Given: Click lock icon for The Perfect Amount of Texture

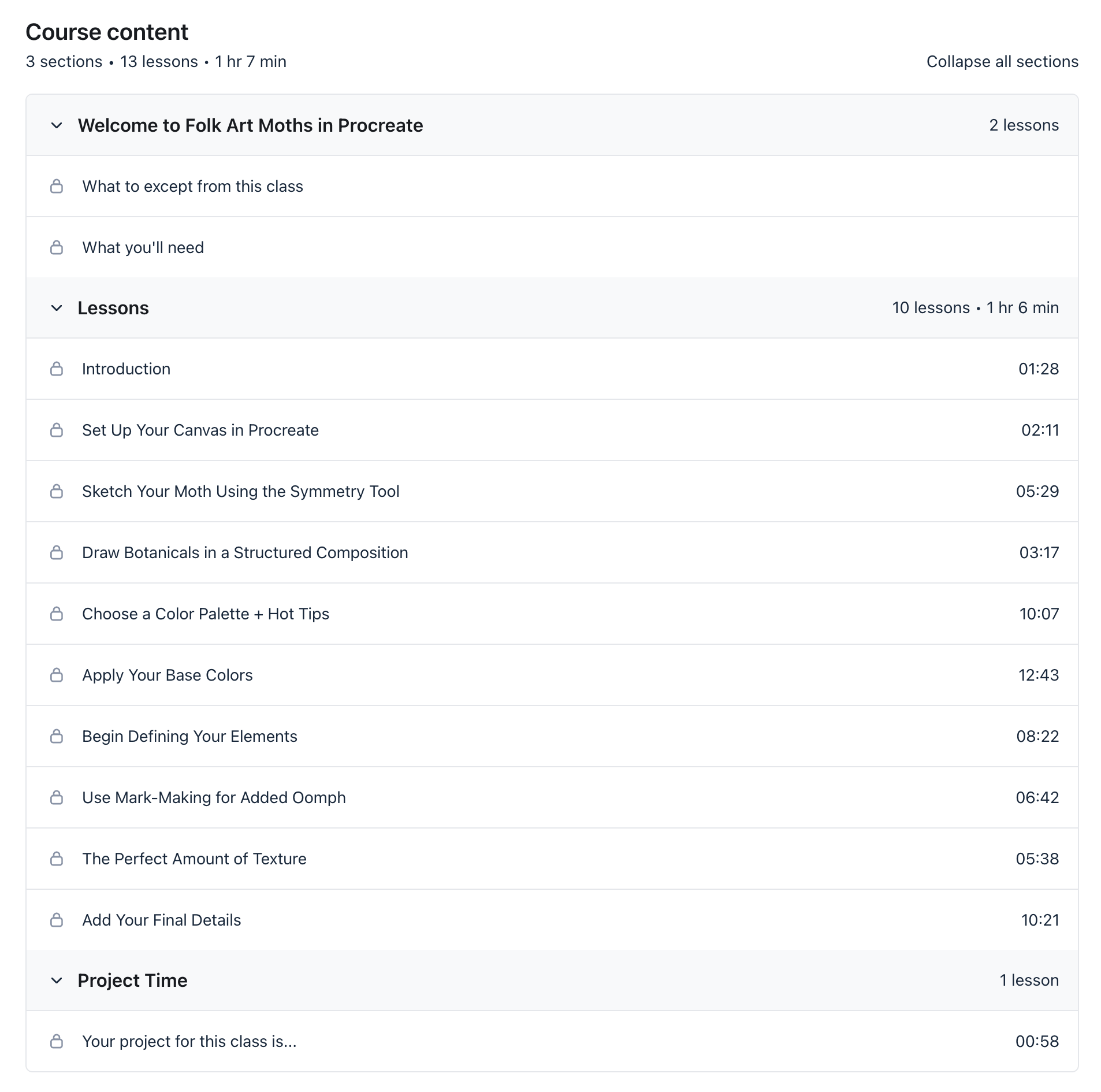Looking at the screenshot, I should pos(57,859).
